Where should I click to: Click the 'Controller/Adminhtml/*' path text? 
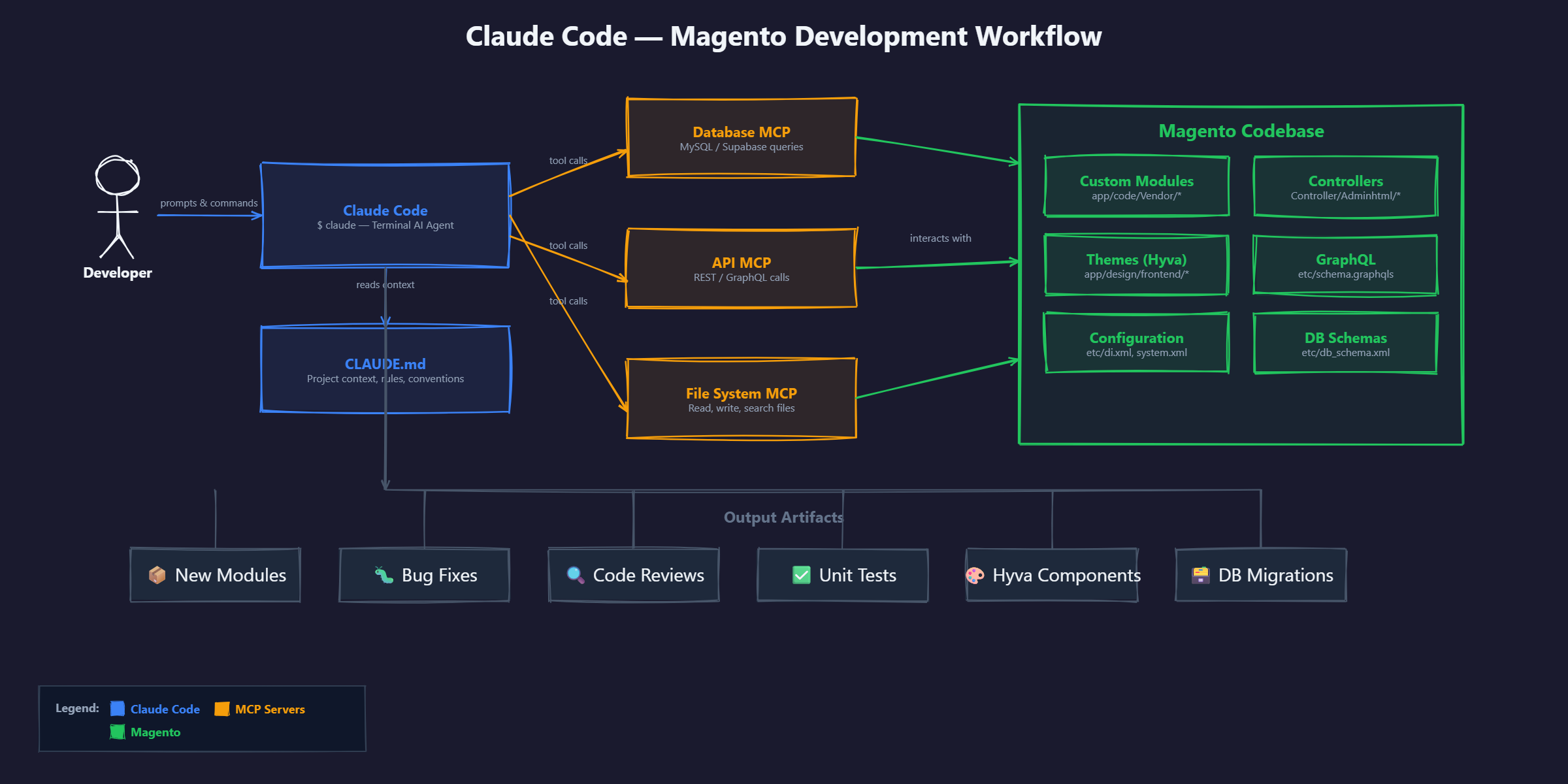1346,196
